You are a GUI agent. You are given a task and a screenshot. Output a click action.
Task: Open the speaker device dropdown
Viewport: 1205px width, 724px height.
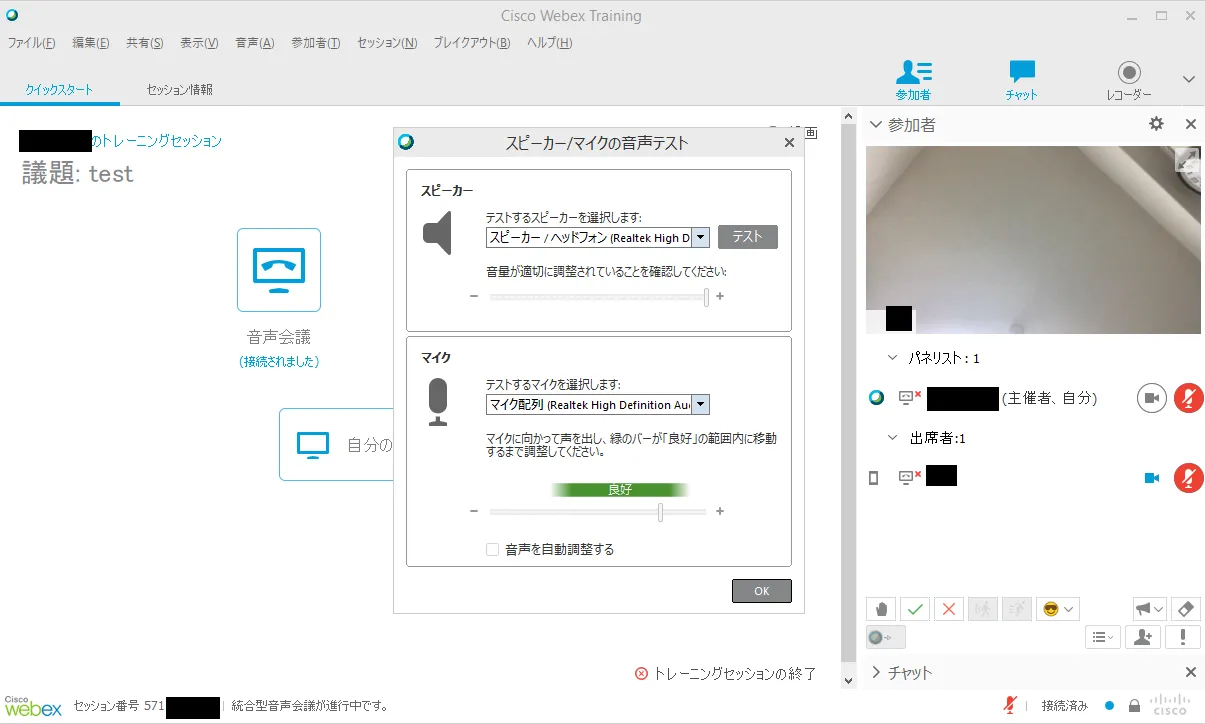coord(700,238)
